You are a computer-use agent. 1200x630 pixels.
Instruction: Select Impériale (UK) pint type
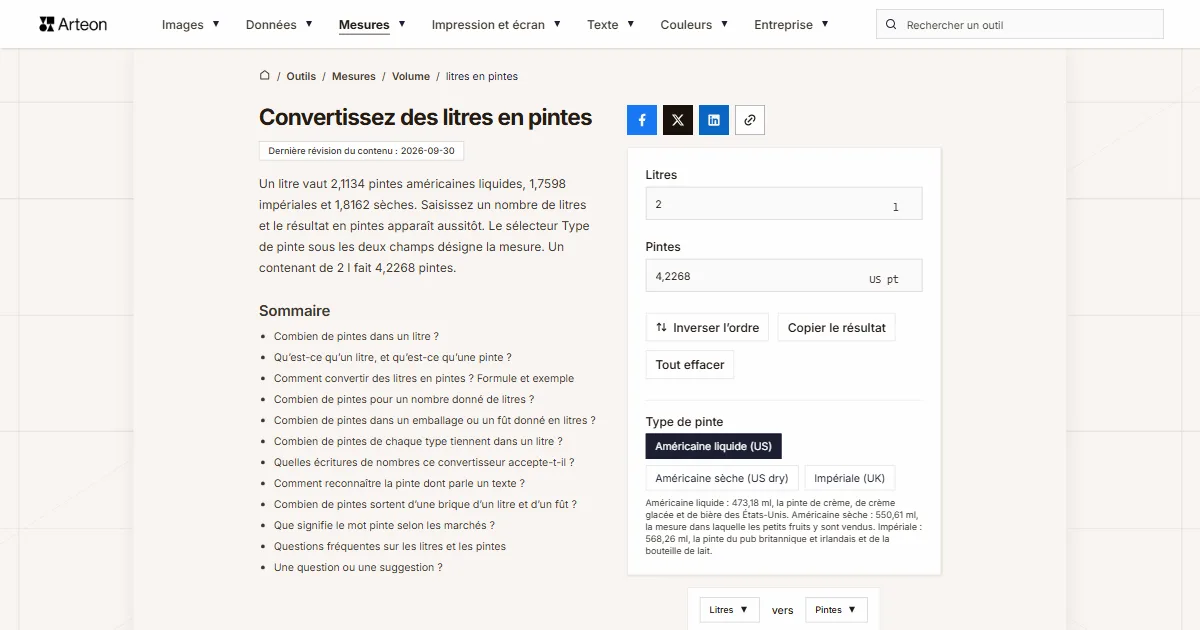(850, 478)
